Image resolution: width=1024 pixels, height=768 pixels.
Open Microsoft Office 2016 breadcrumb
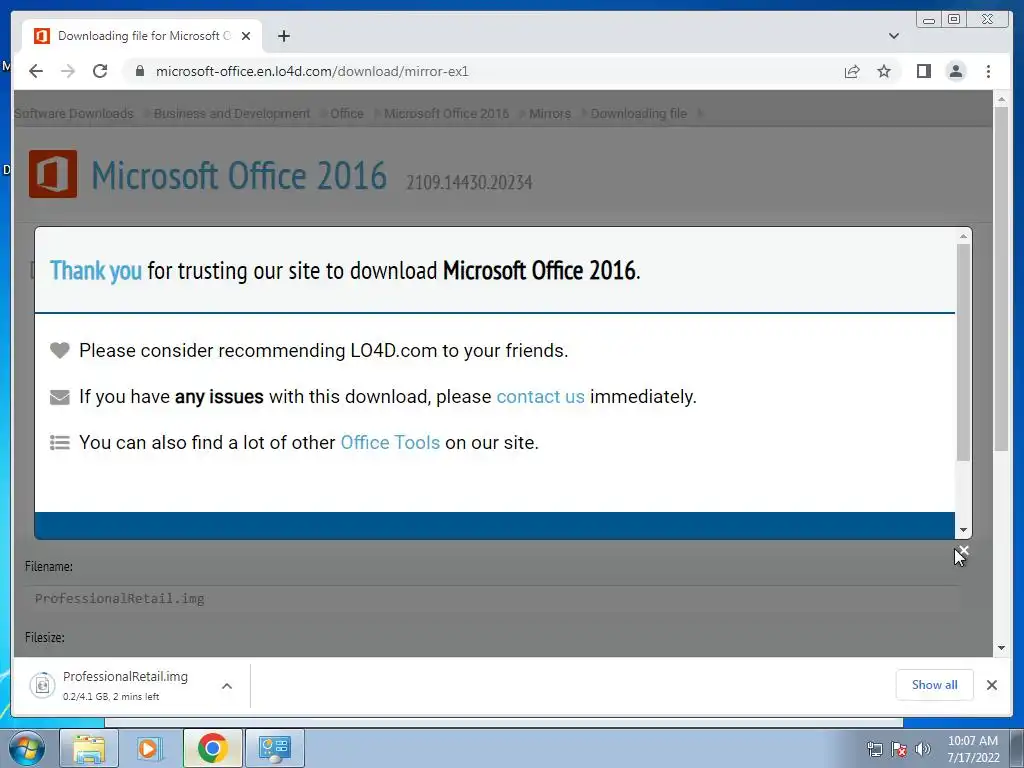446,114
